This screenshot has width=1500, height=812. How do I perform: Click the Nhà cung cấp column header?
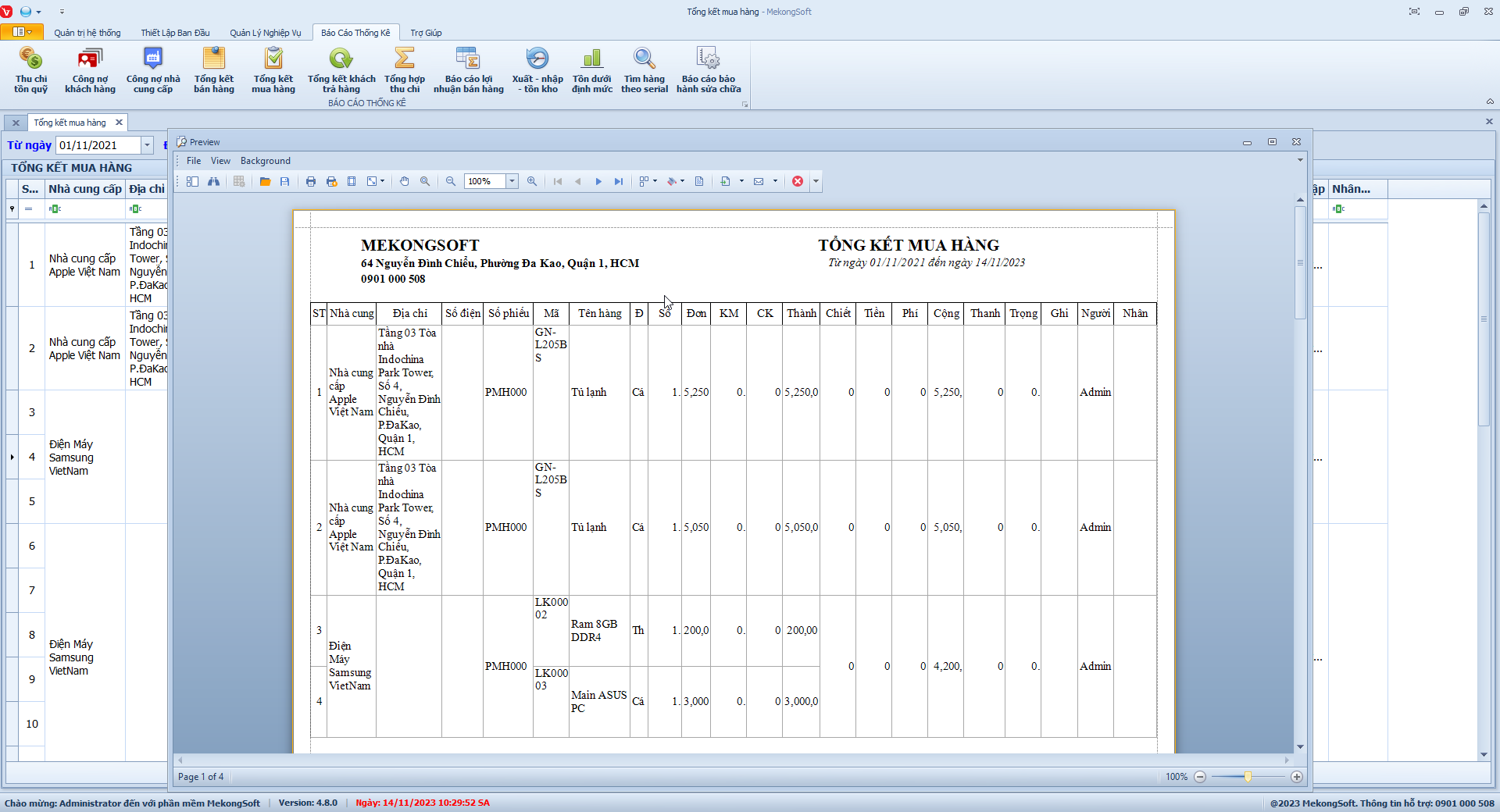[84, 189]
